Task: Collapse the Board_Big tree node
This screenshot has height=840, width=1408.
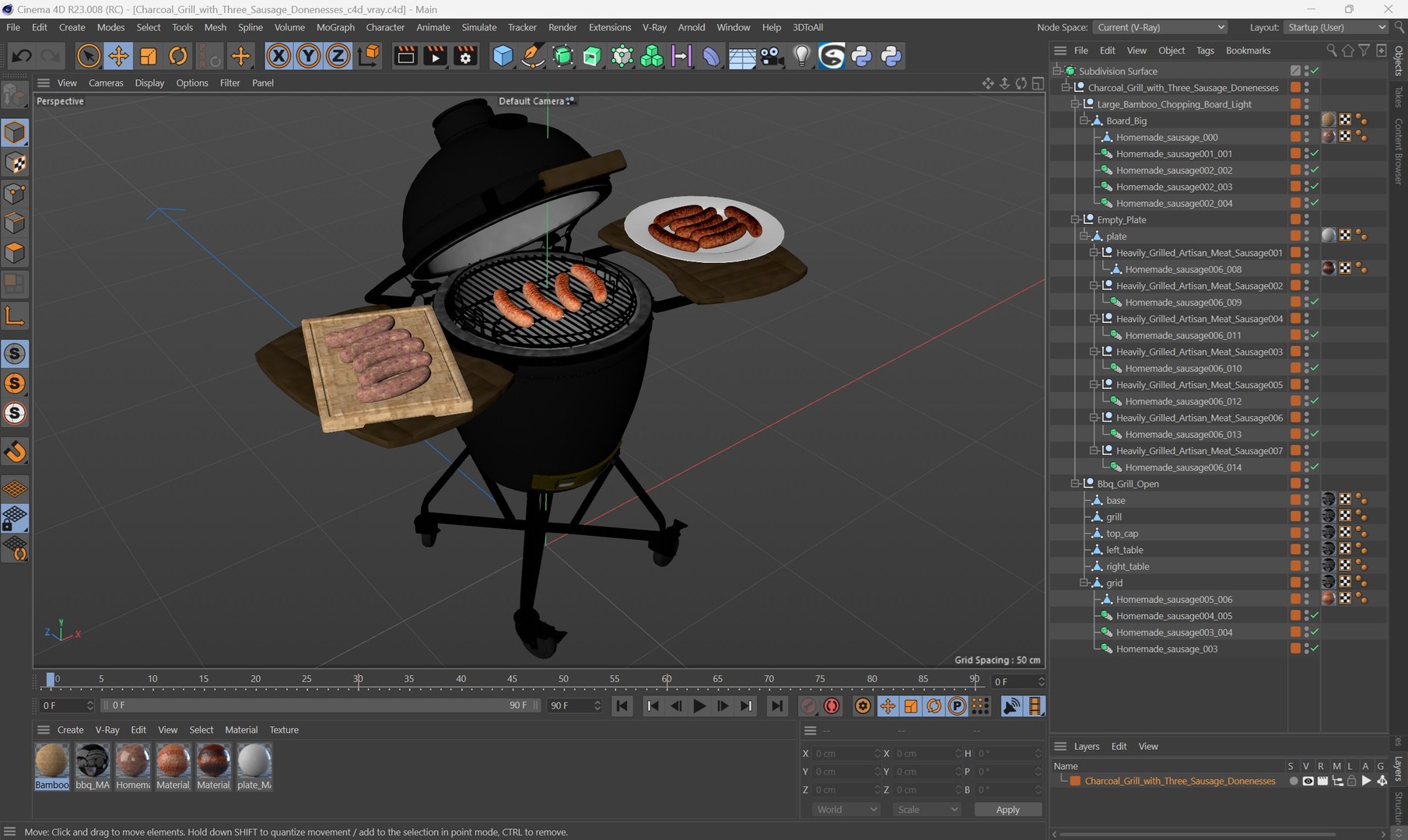Action: (x=1084, y=121)
